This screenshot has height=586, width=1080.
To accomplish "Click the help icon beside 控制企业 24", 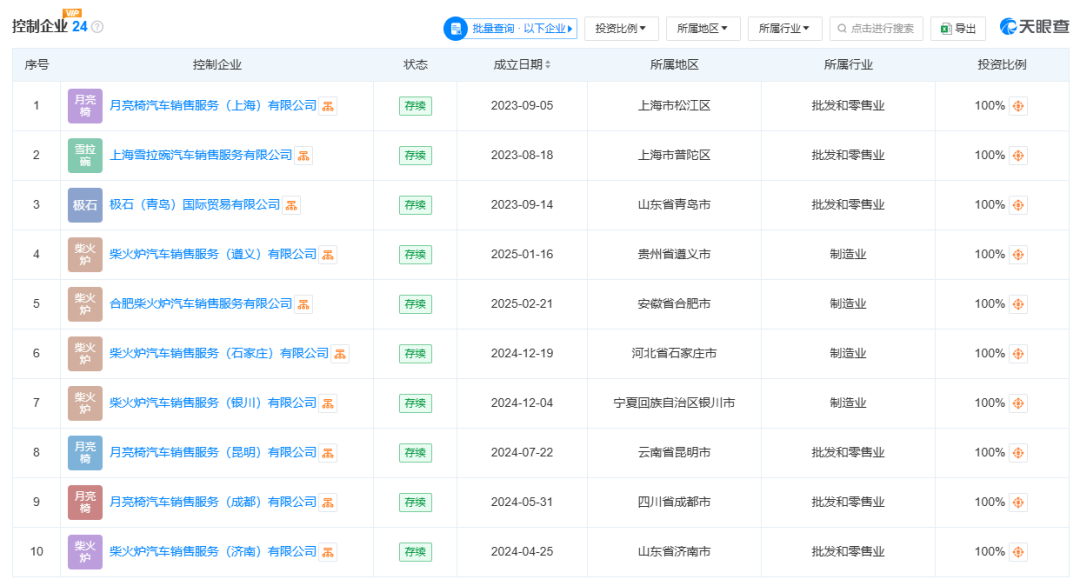I will [x=97, y=27].
